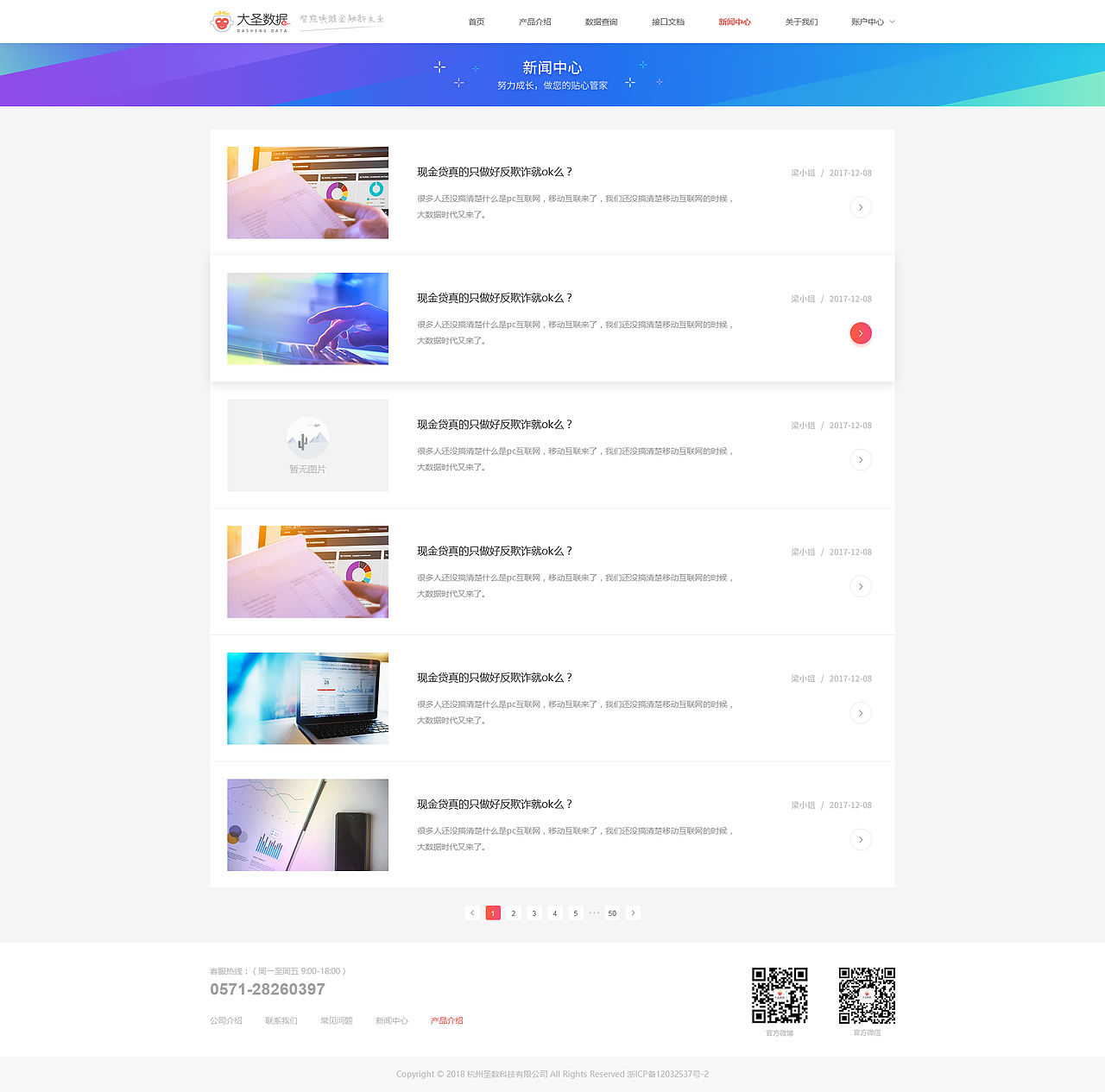
Task: Click the next-page arrow in the pagination
Action: [633, 912]
